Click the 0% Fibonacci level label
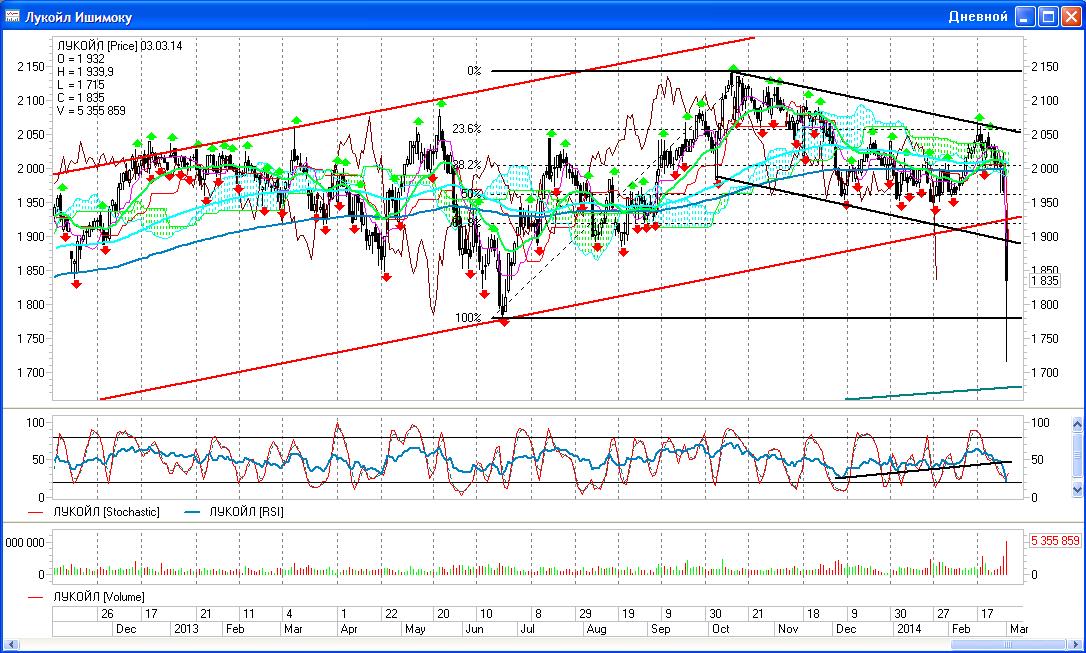The image size is (1086, 653). (474, 71)
